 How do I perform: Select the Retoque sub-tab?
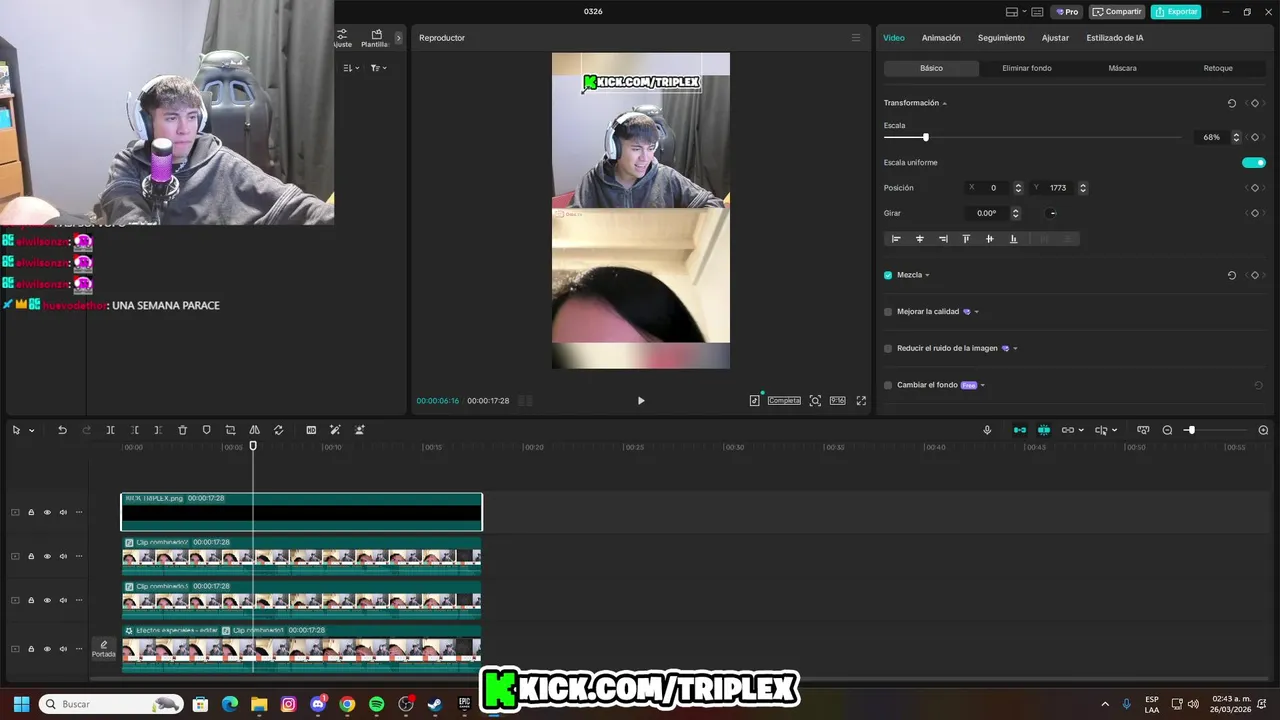(1218, 68)
